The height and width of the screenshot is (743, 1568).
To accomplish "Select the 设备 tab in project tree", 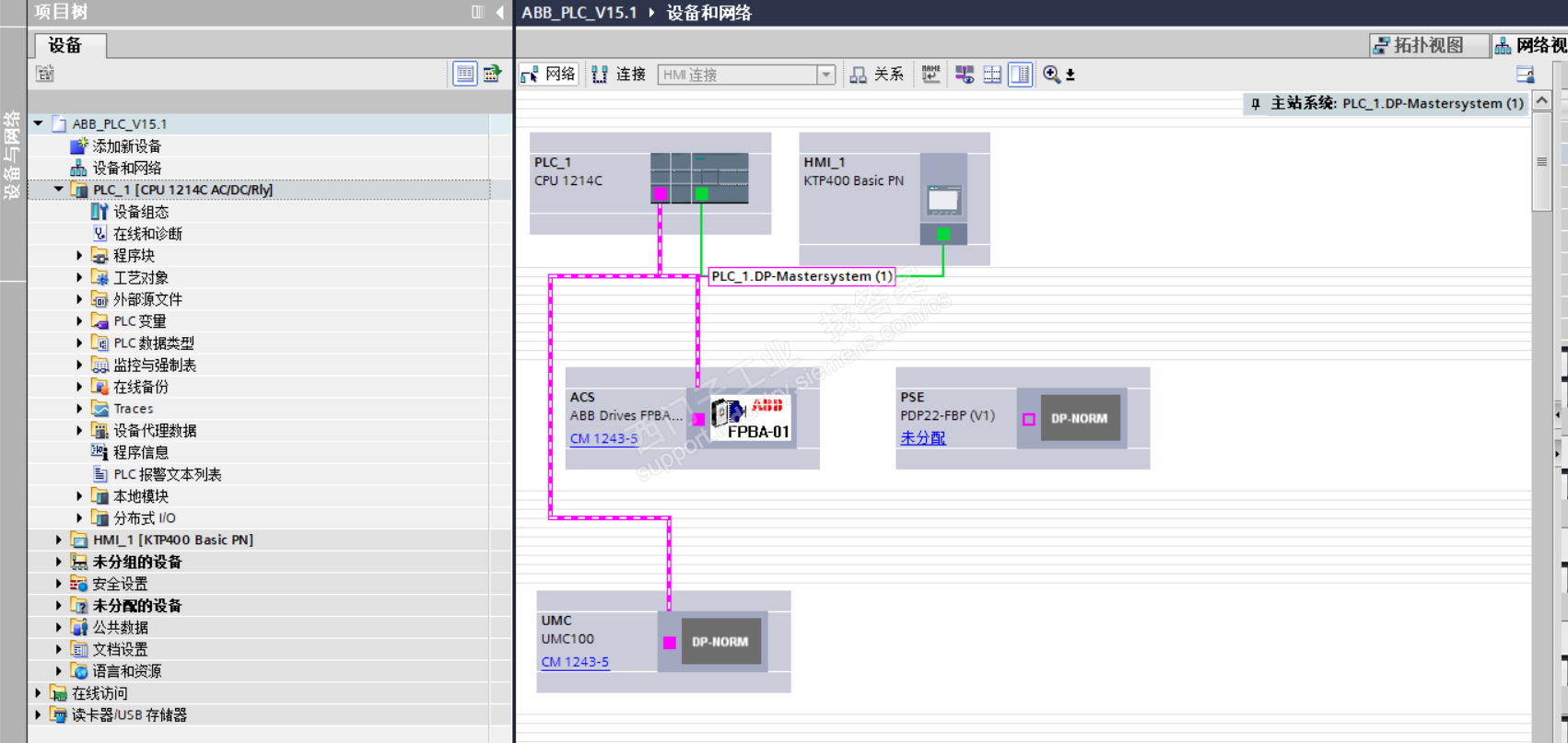I will click(x=70, y=45).
